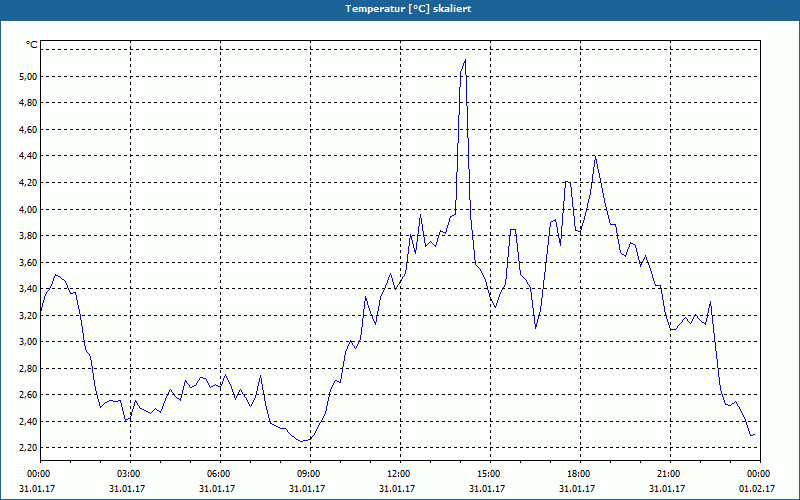Click the highest temperature peak above 5,00
This screenshot has width=800, height=500.
click(x=465, y=60)
